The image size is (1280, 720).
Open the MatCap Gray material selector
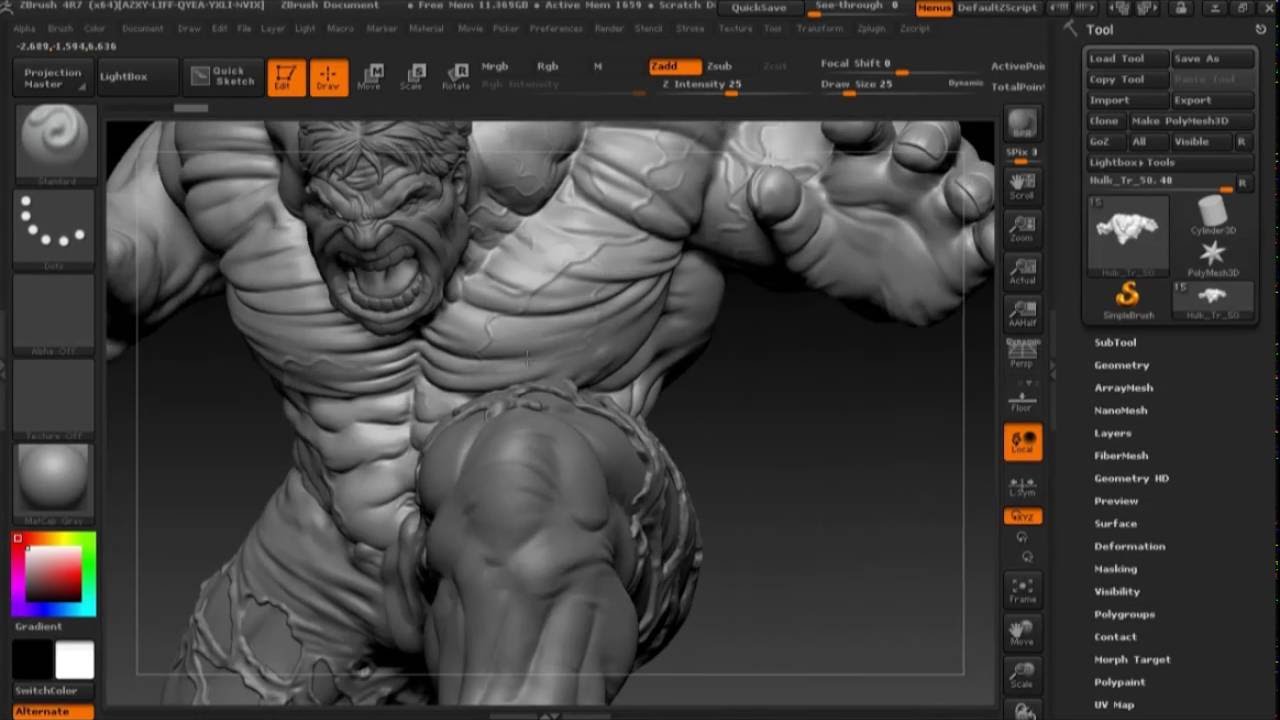[56, 482]
